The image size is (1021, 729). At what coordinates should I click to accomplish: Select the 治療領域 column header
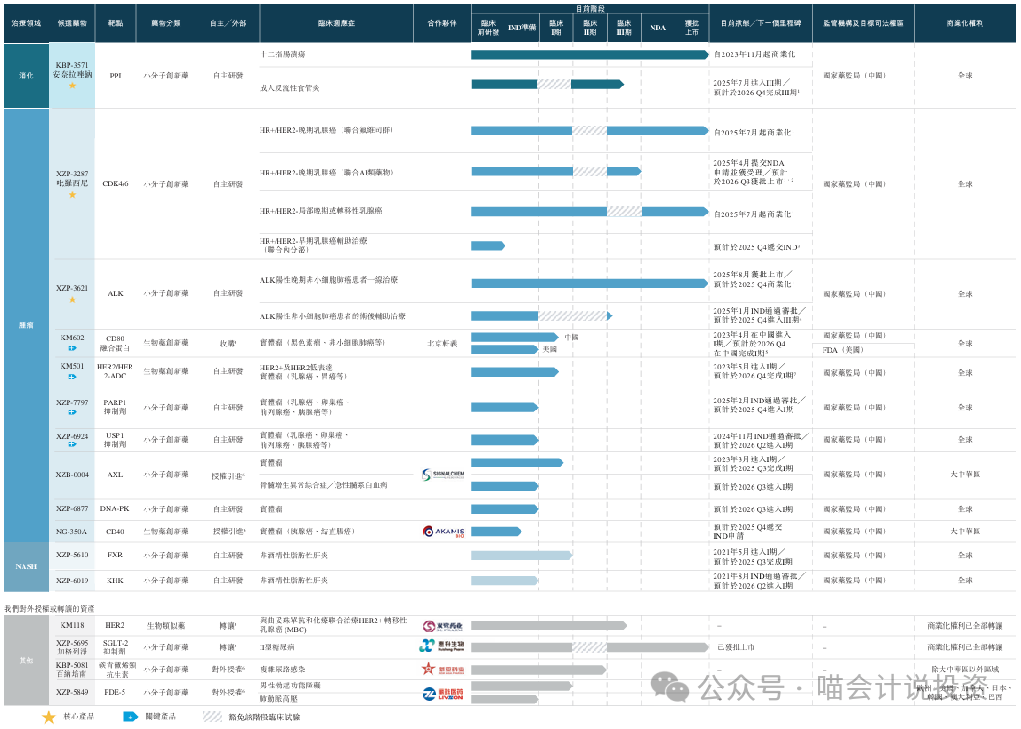point(25,22)
